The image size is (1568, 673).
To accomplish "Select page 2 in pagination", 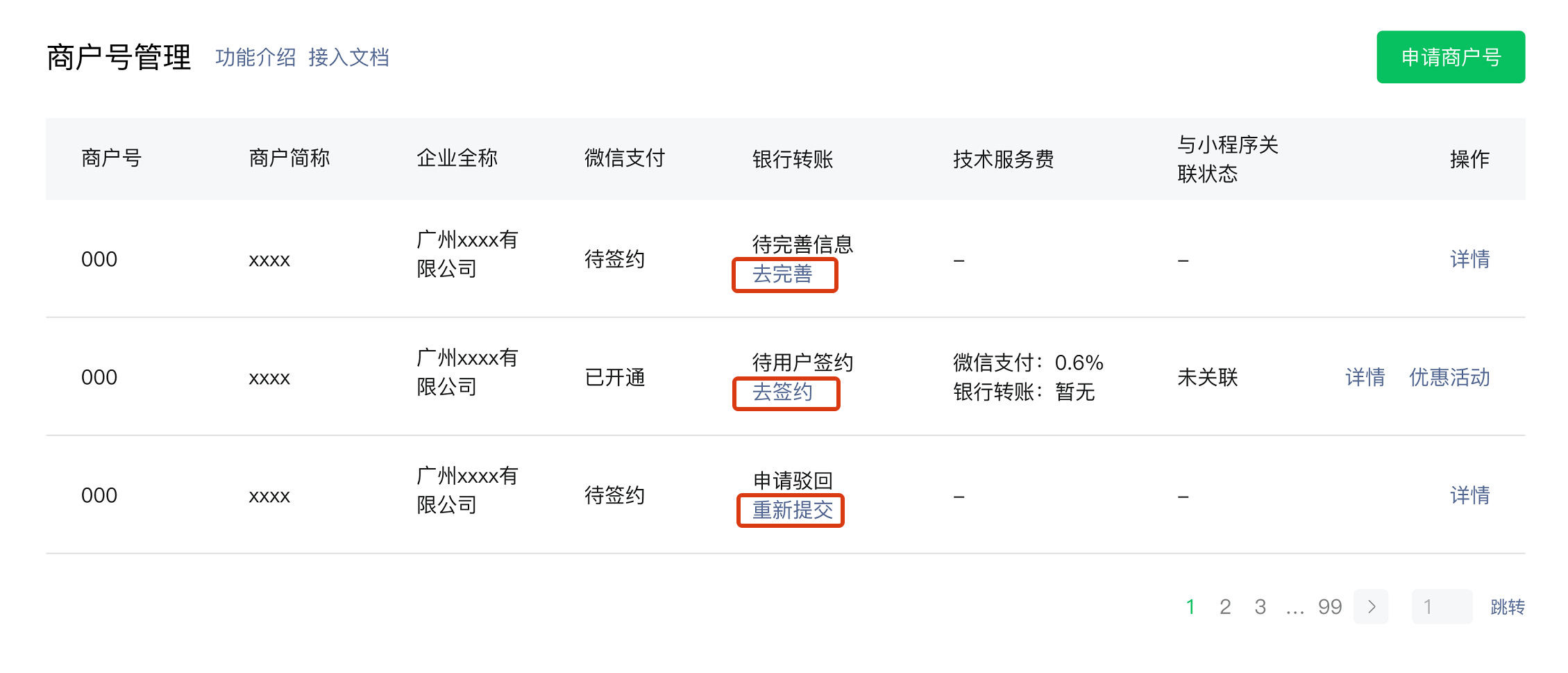I will pos(1225,607).
